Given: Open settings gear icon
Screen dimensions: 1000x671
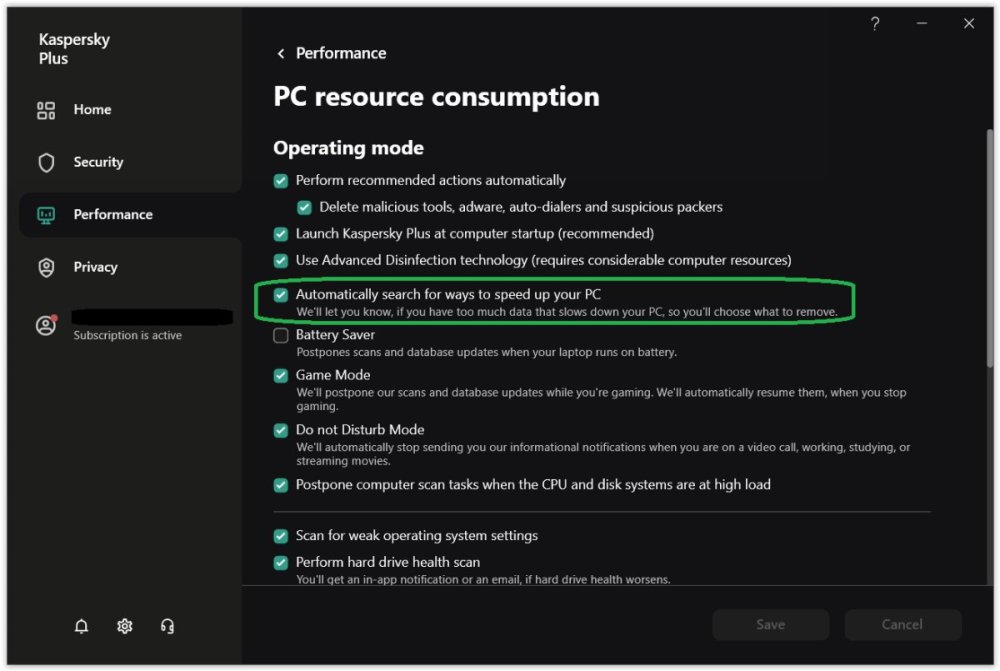Looking at the screenshot, I should (125, 626).
